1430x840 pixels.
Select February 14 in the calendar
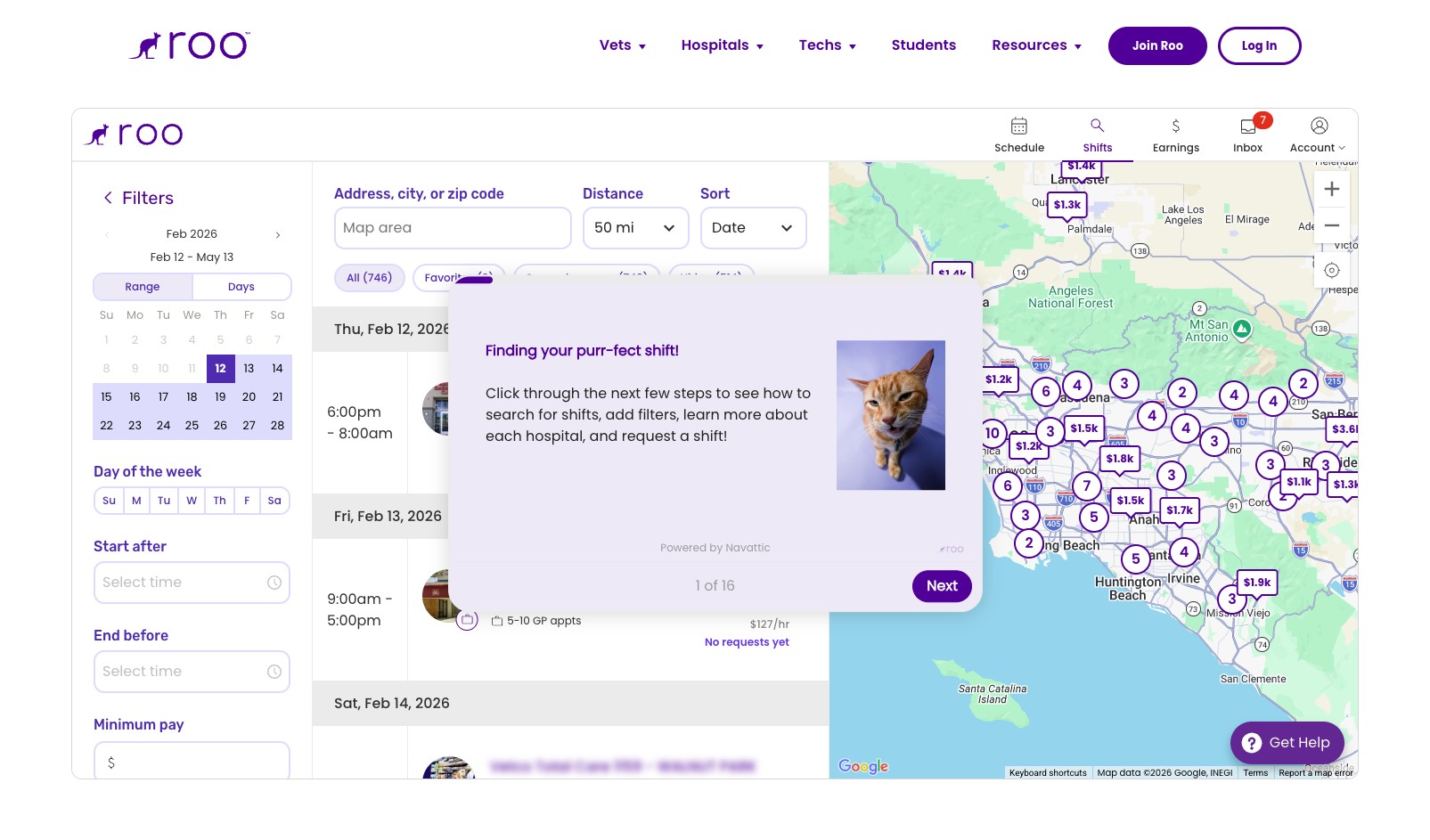coord(277,369)
